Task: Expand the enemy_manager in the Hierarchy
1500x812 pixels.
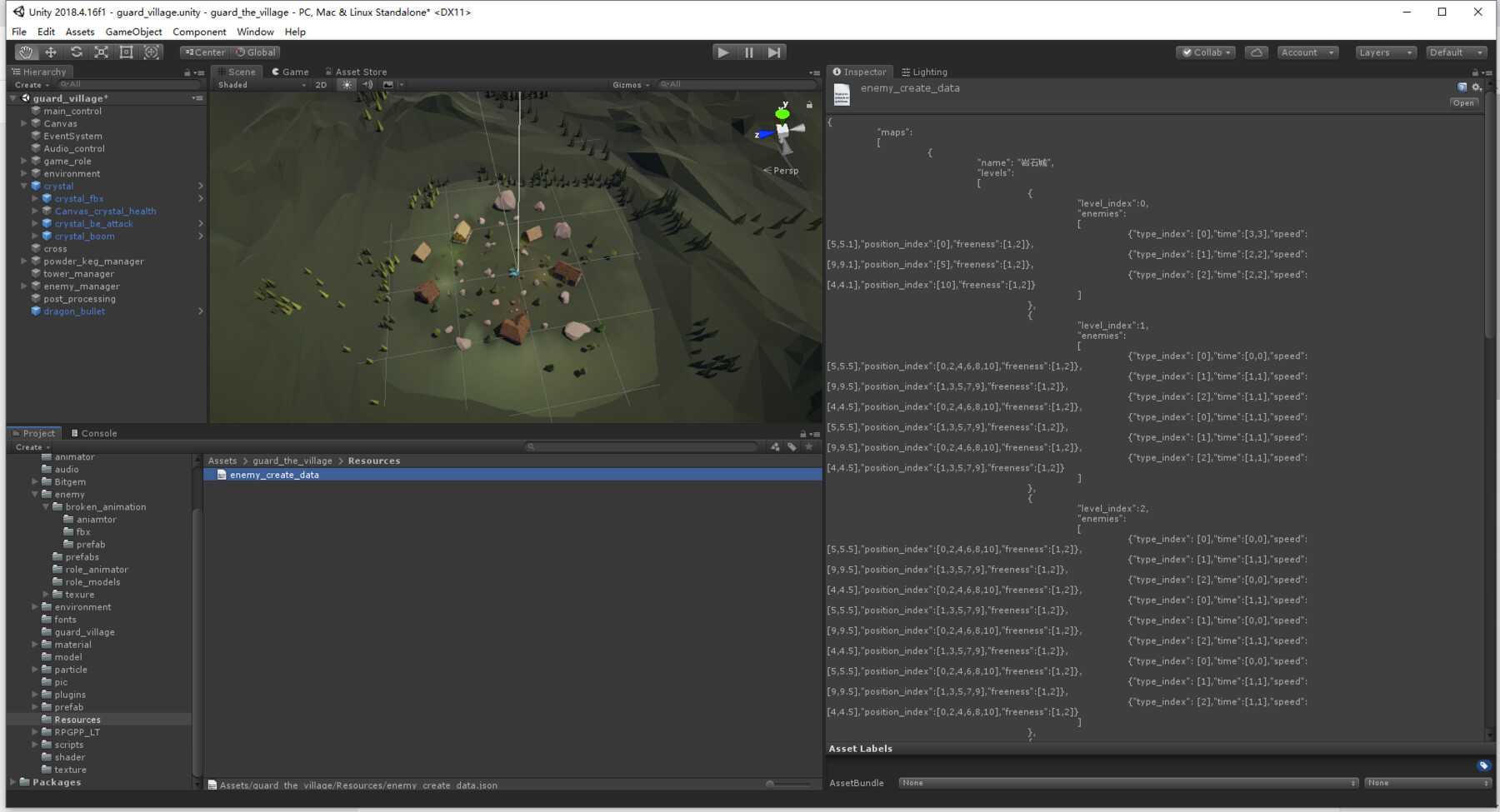Action: click(x=24, y=286)
